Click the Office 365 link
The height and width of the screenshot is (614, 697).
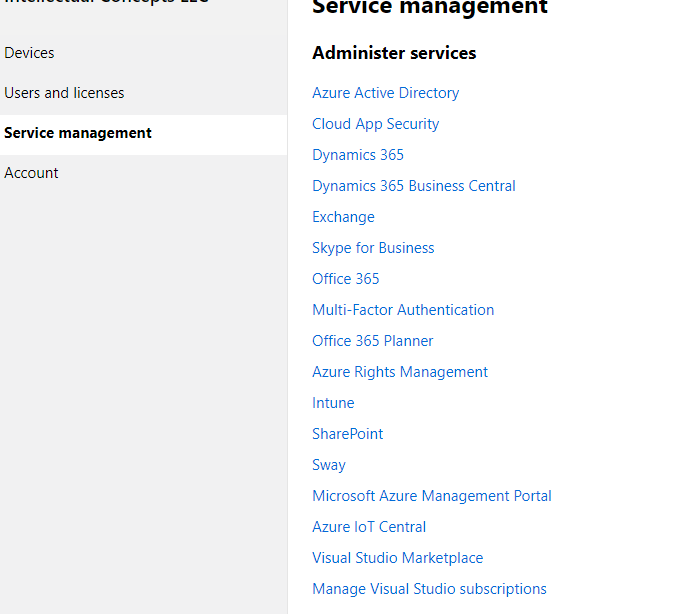(345, 279)
